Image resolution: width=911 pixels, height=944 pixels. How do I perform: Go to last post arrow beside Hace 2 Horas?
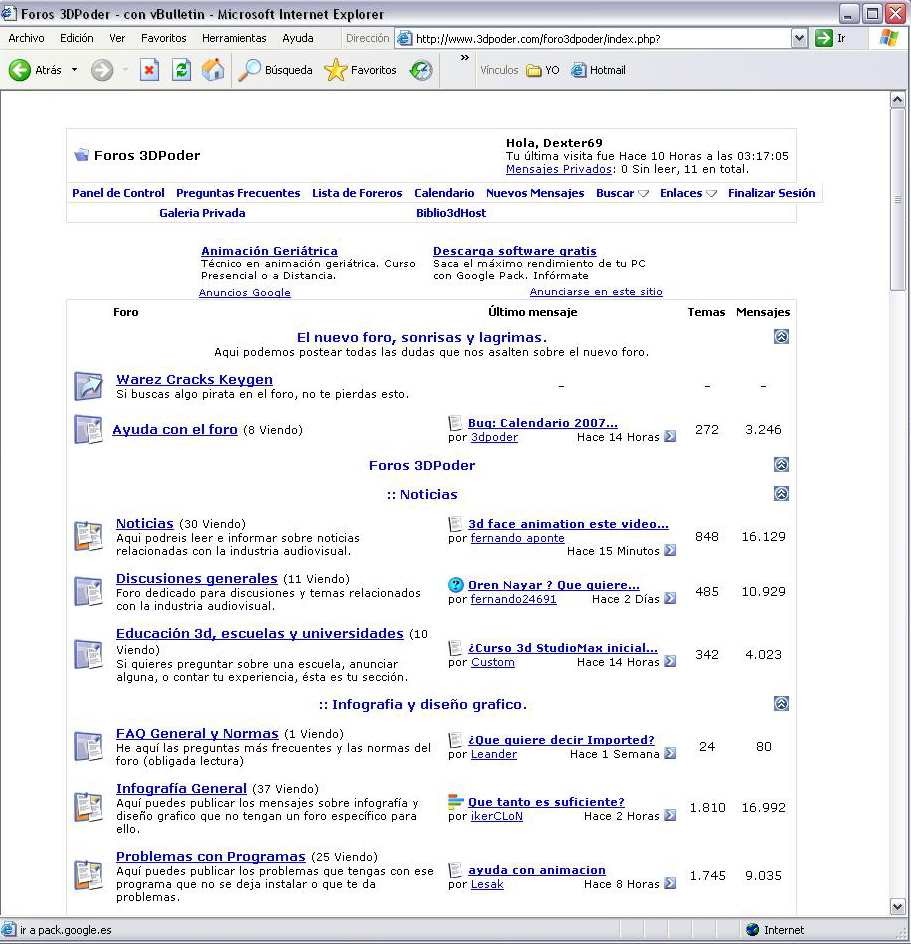tap(670, 815)
